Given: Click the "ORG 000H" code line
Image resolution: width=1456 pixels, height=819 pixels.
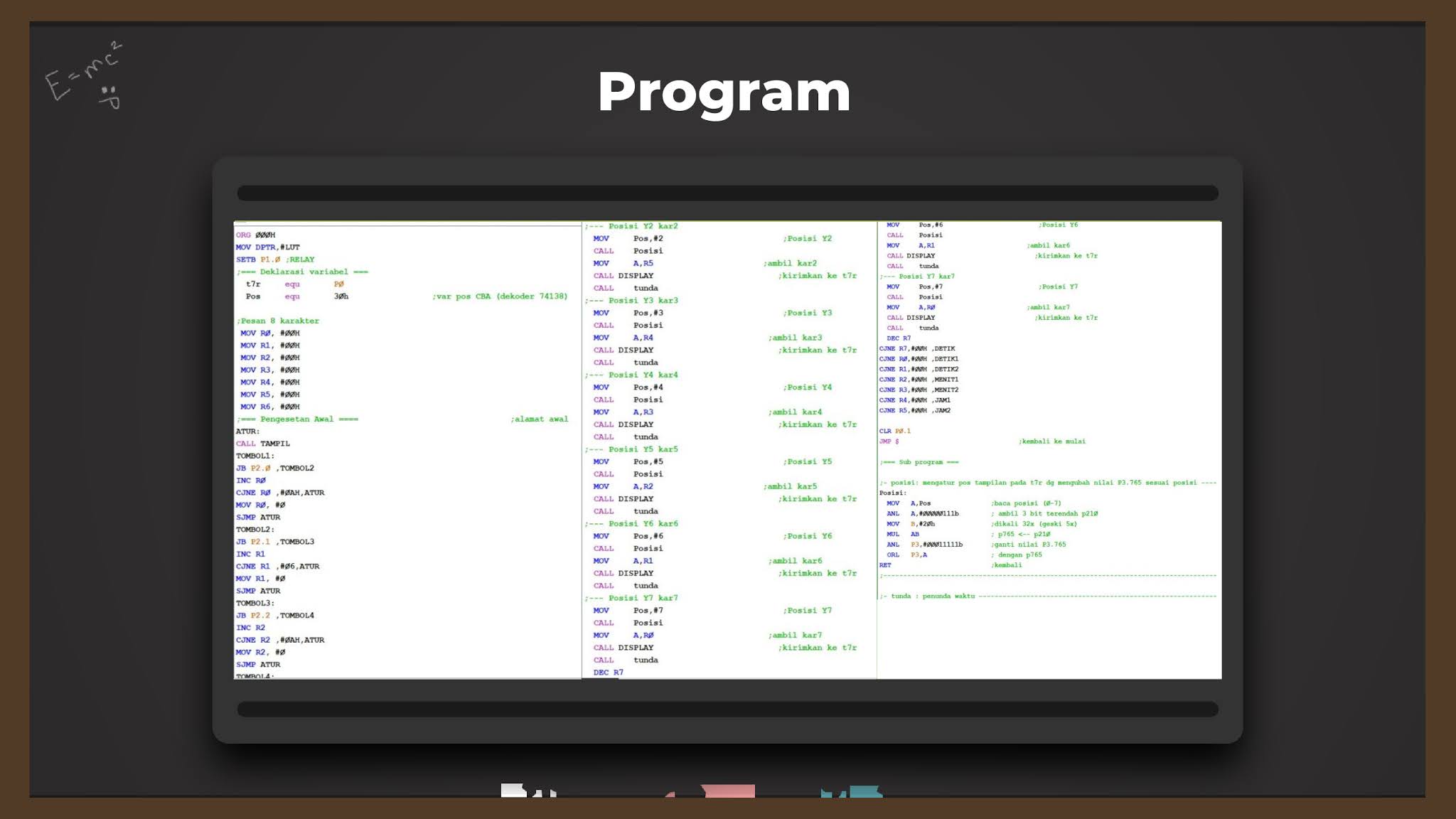Looking at the screenshot, I should [256, 235].
